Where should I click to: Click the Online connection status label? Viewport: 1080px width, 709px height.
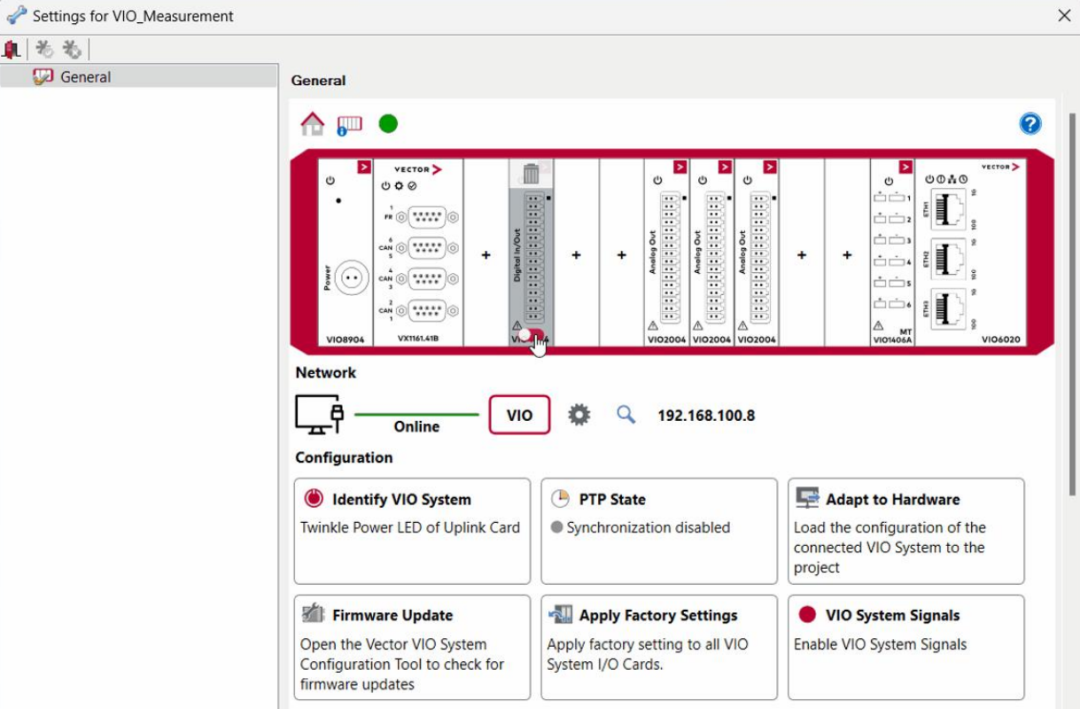(417, 427)
